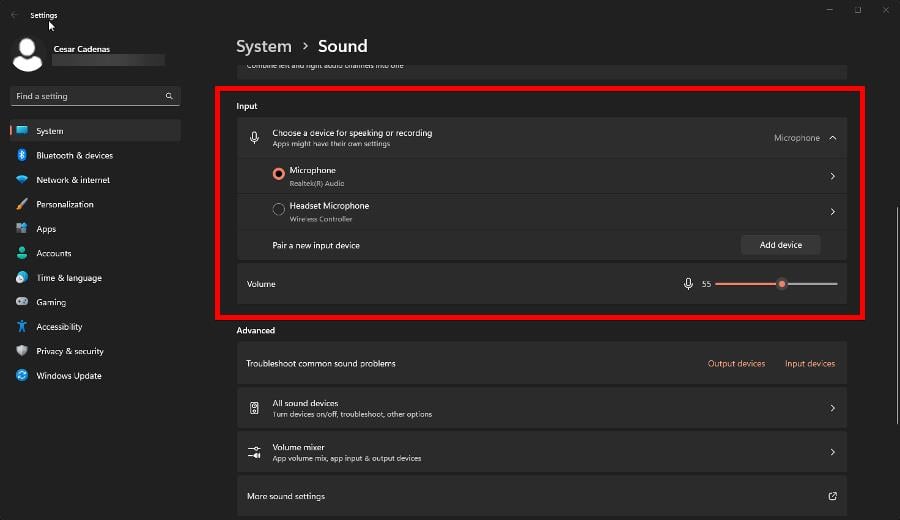This screenshot has height=520, width=900.
Task: Click the unfilled part of the volume slider track
Action: (x=812, y=284)
